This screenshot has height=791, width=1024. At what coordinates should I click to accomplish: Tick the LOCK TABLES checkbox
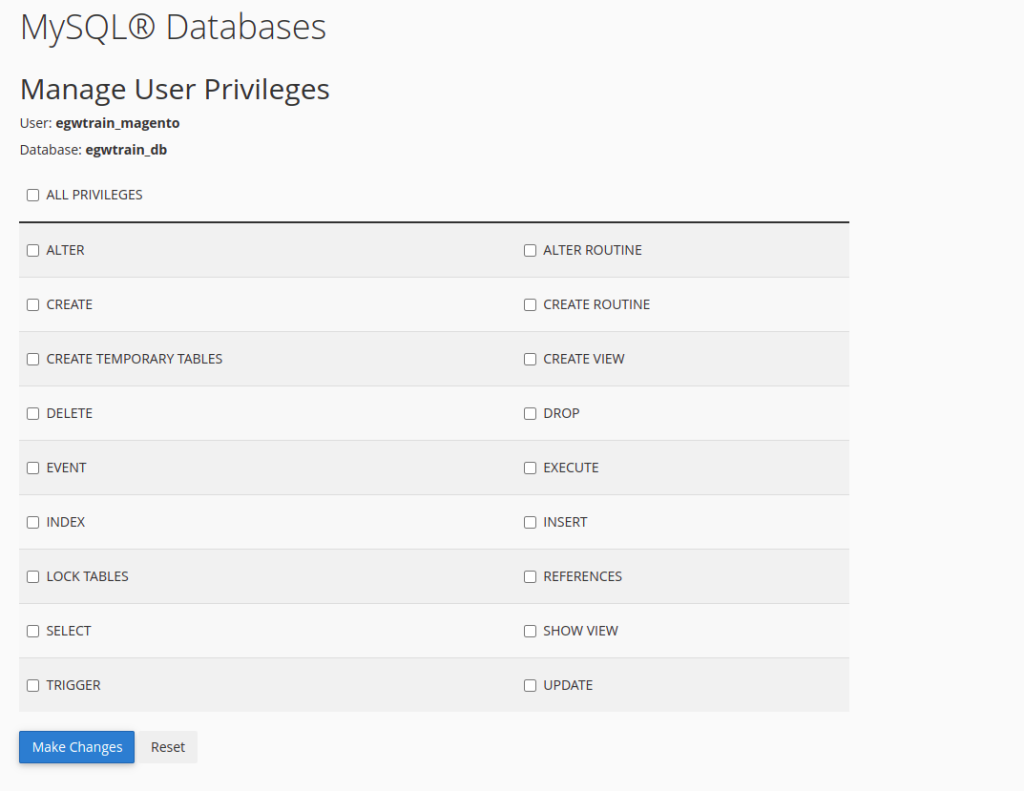pyautogui.click(x=33, y=577)
